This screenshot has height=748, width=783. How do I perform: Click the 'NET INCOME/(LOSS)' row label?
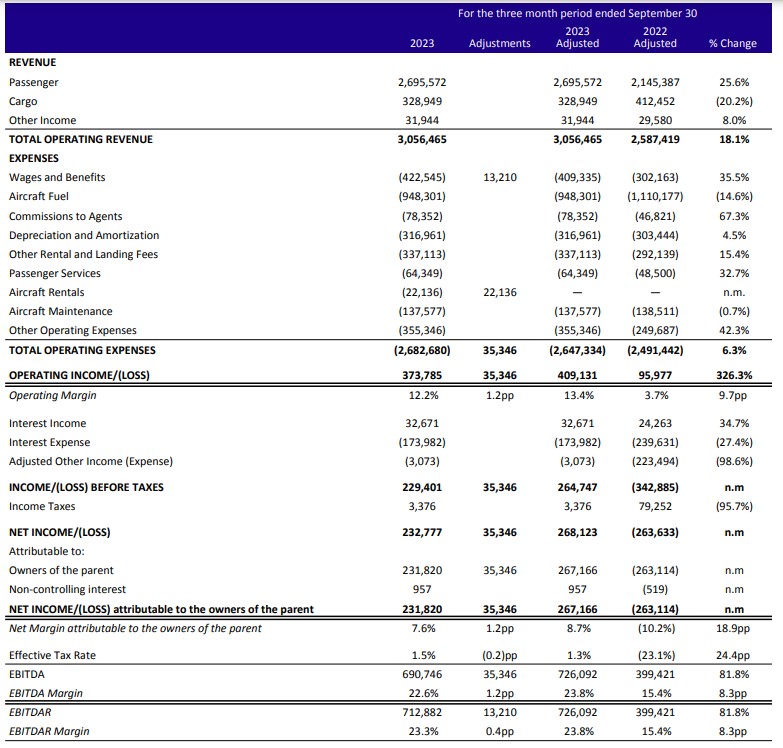click(x=59, y=532)
